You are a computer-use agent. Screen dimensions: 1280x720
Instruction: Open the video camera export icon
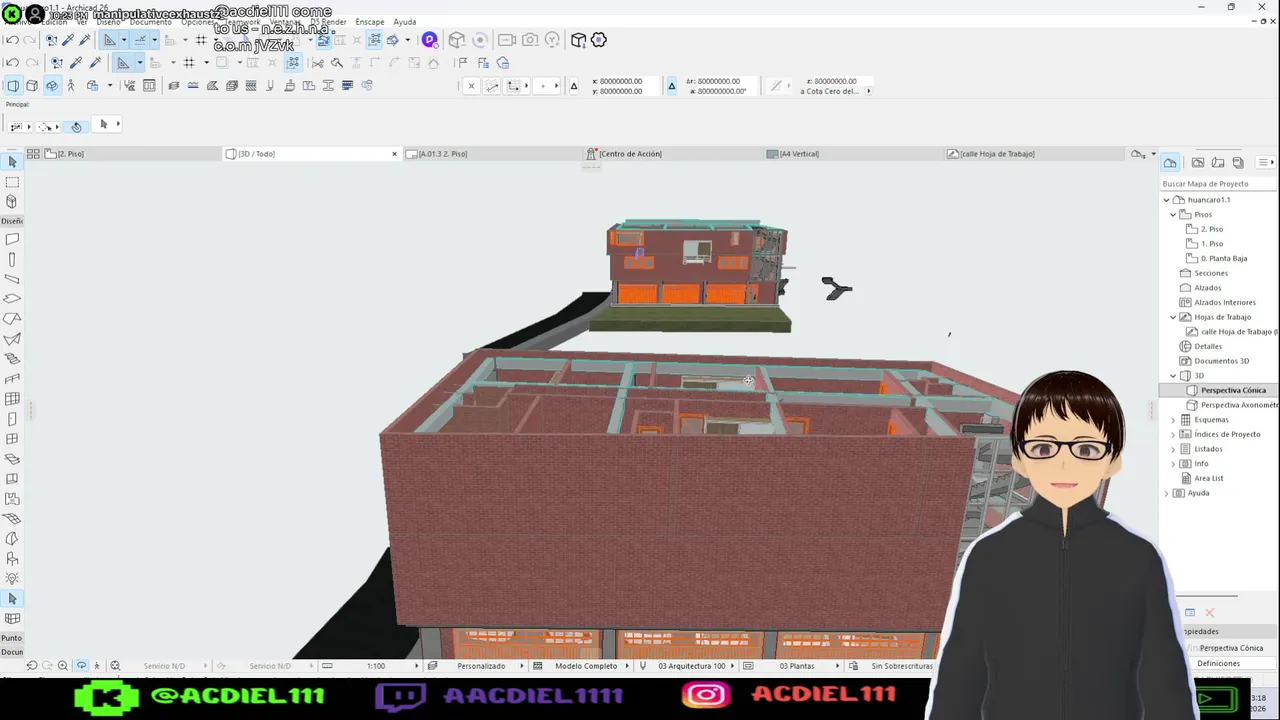pos(507,40)
